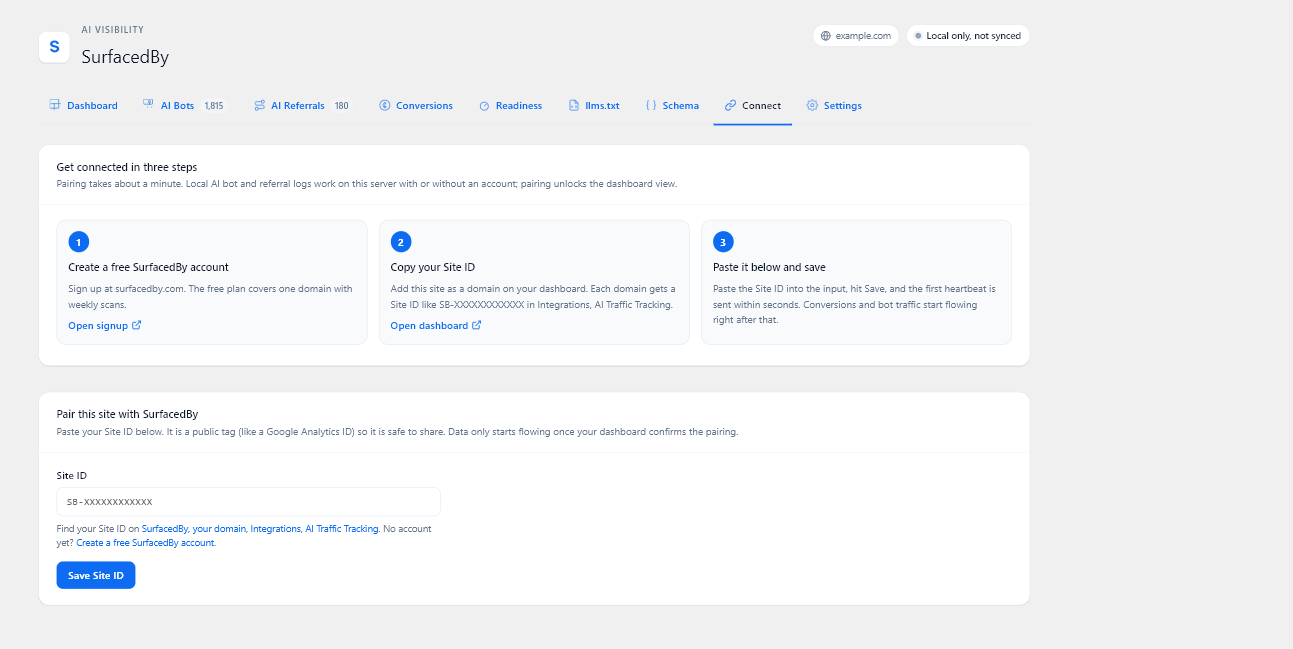Click the 'Paste it below and save' heading
This screenshot has width=1293, height=649.
point(769,267)
